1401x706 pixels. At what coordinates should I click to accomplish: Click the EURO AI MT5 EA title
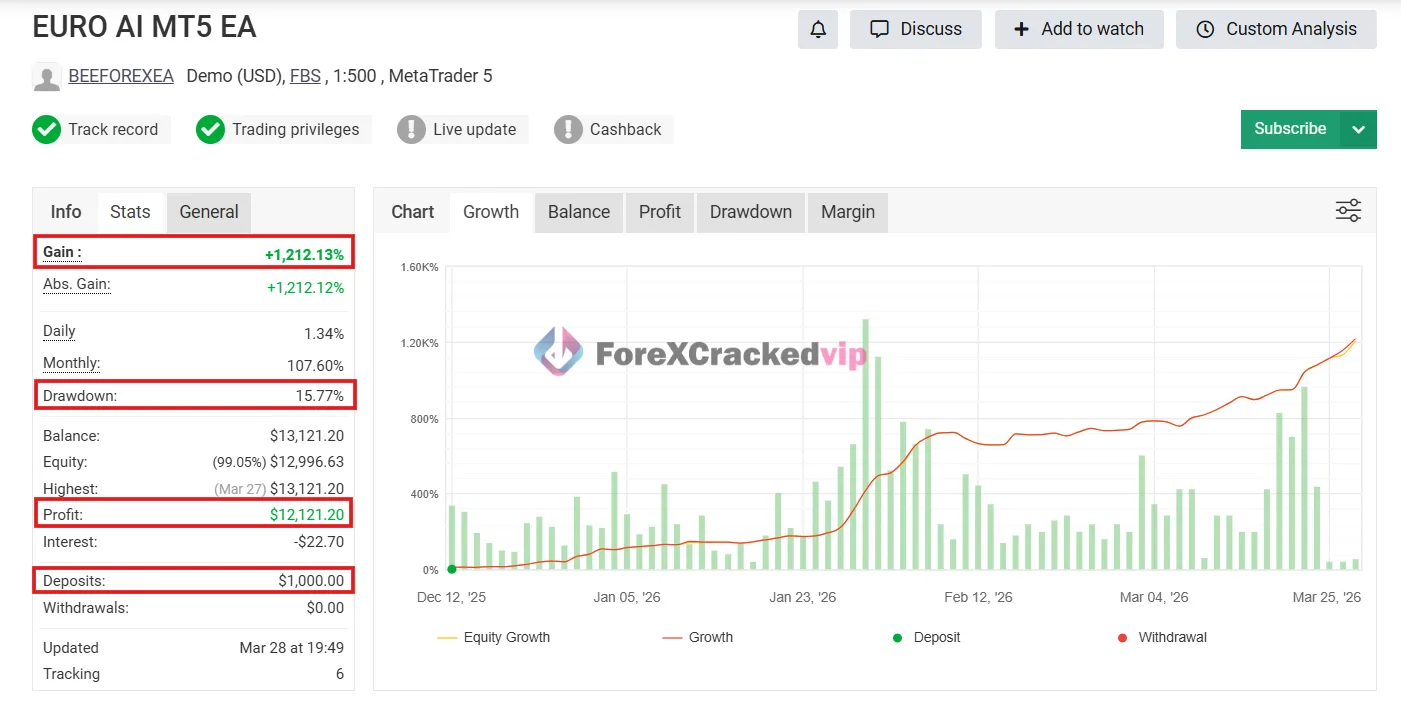click(145, 27)
